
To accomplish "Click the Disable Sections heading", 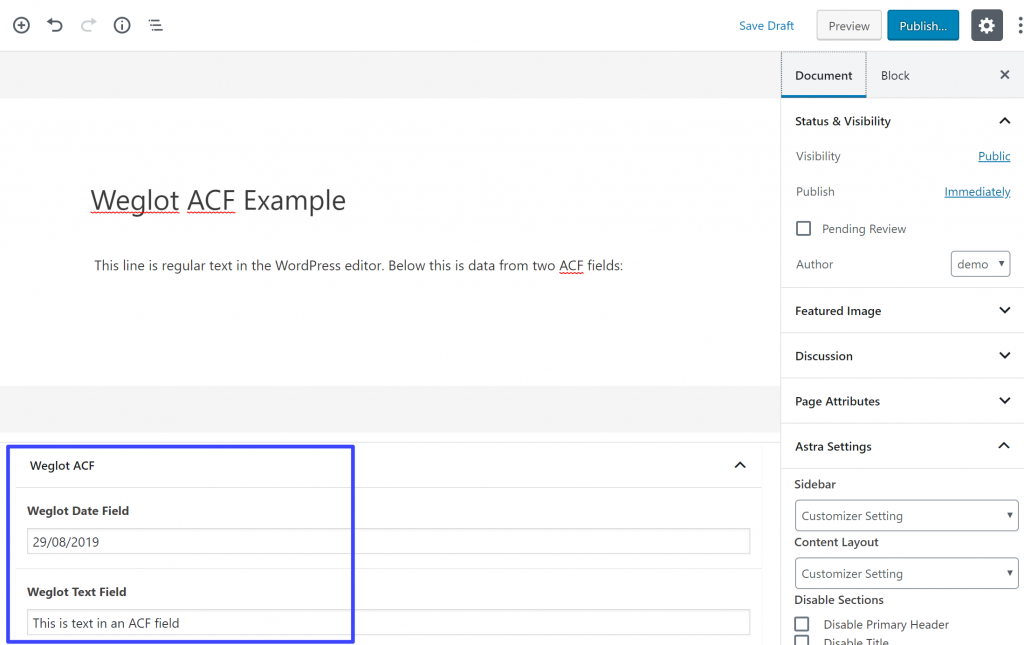I will pos(839,599).
